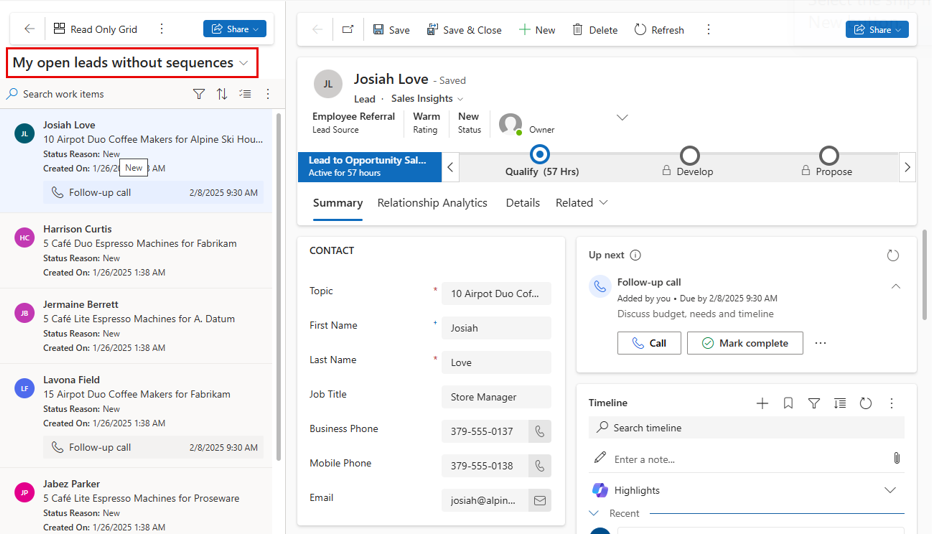932x534 pixels.
Task: Edit Last Name field Love
Action: tap(496, 363)
